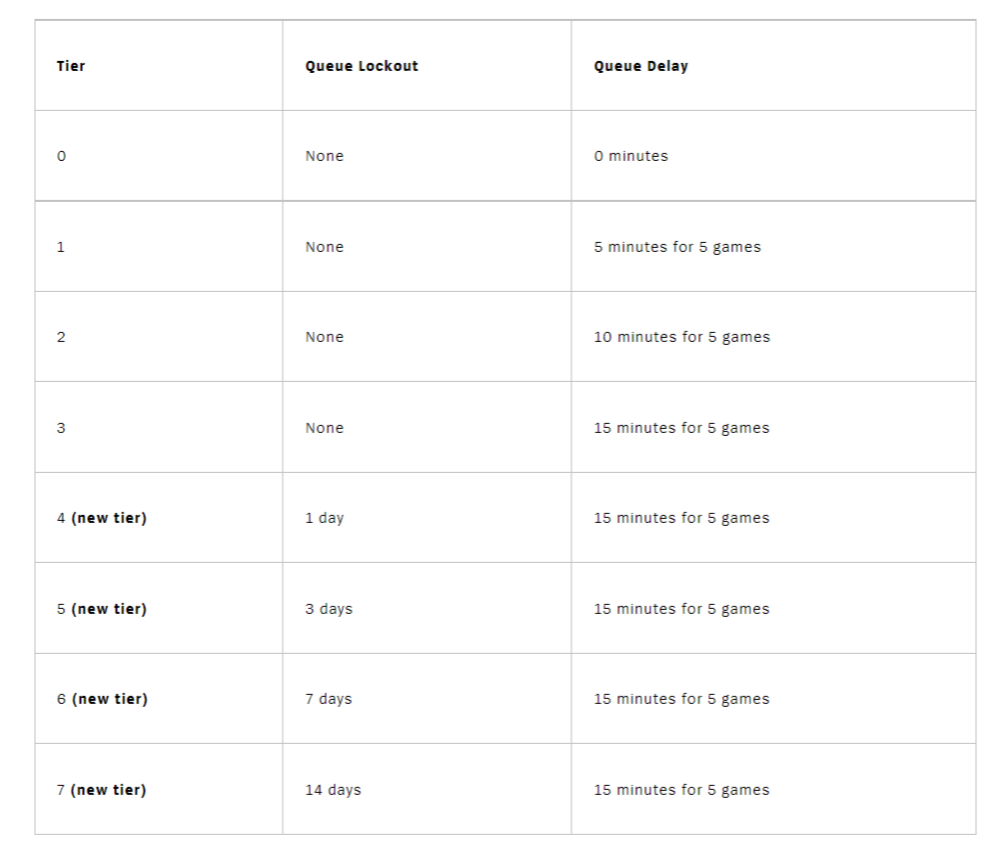Click Tier 7's '15 minutes for 5 games' cell

pyautogui.click(x=773, y=789)
